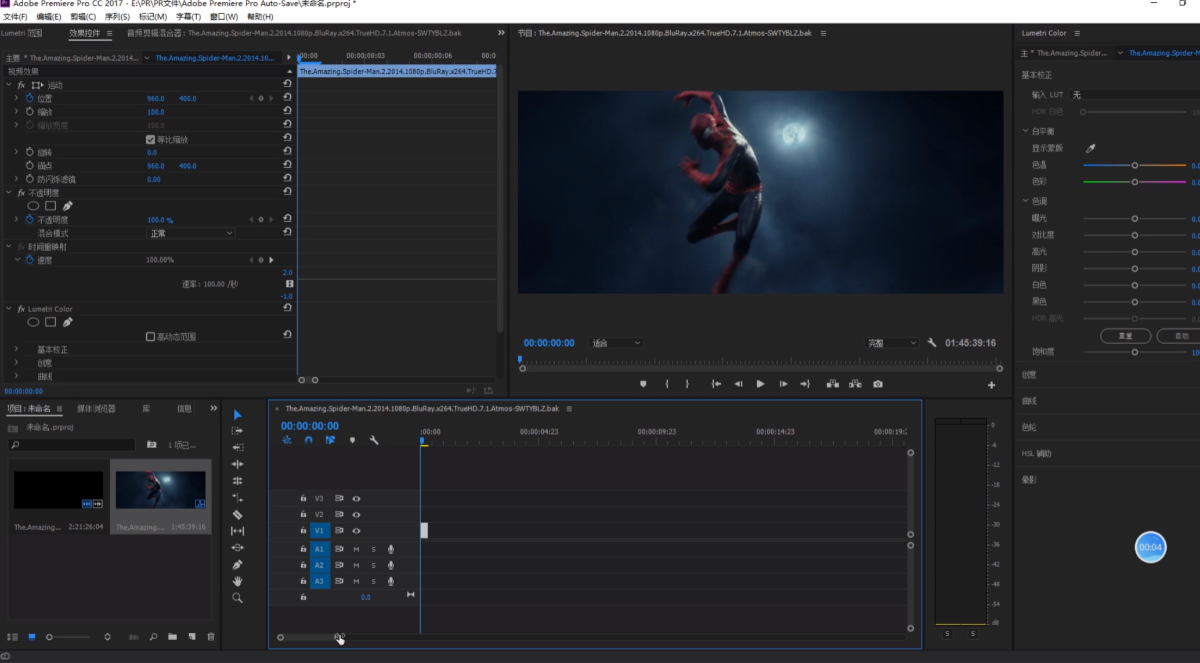This screenshot has height=663, width=1200.
Task: Choose the Zoom magnifier tool
Action: click(x=237, y=598)
